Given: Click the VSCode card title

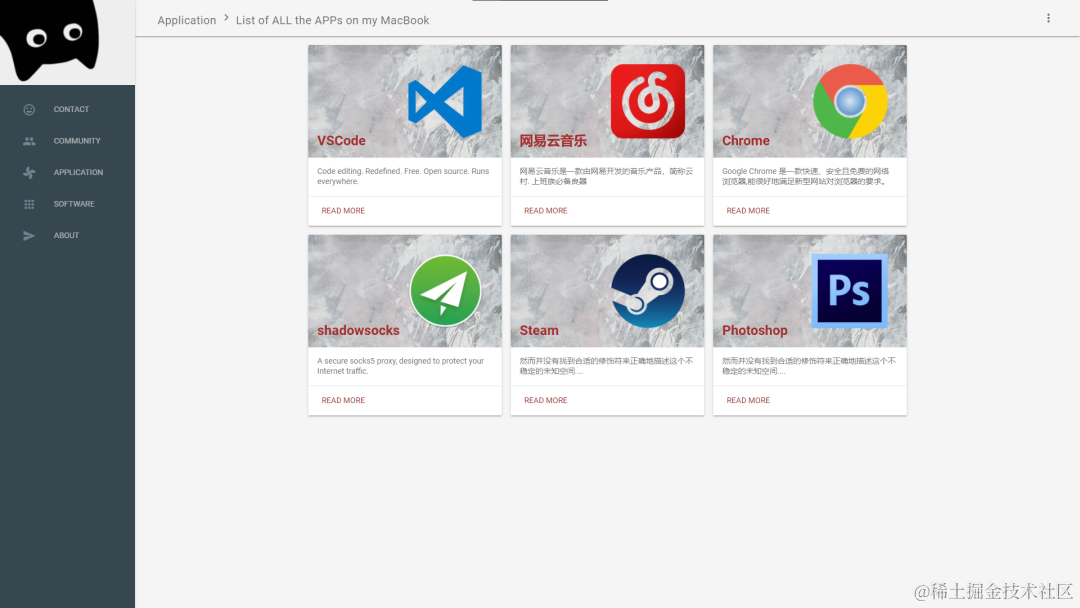Looking at the screenshot, I should [341, 140].
